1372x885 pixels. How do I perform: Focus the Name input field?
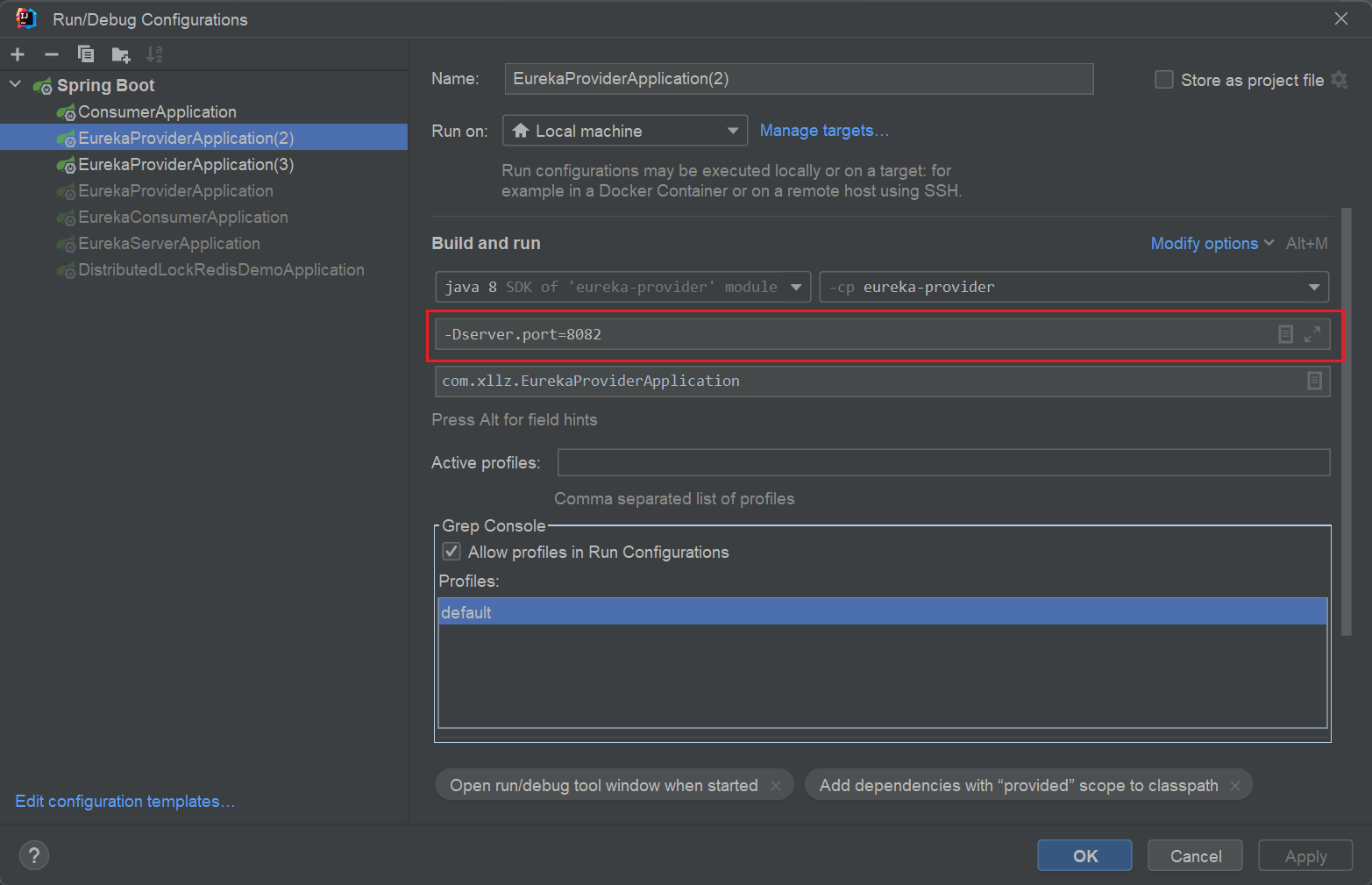click(x=799, y=79)
